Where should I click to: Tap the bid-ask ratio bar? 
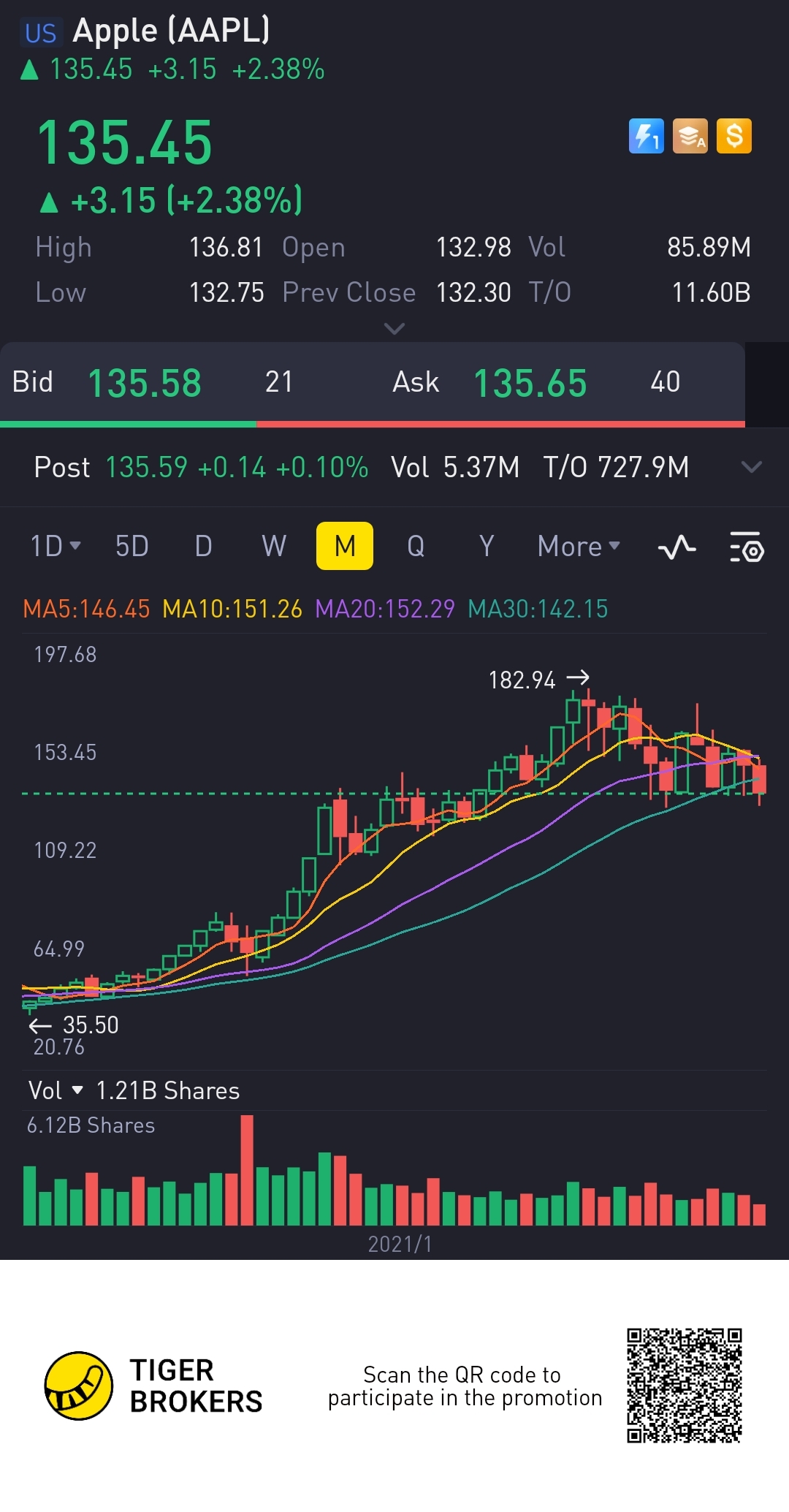coord(373,424)
